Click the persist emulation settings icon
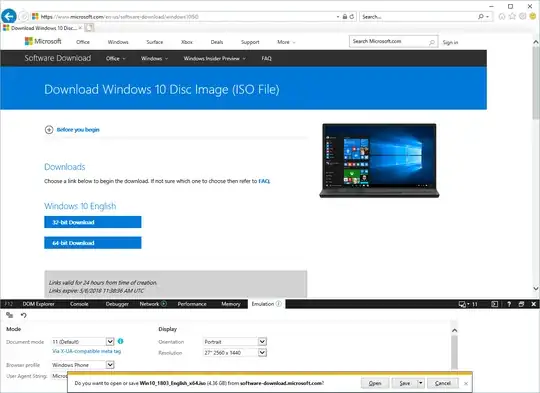The width and height of the screenshot is (540, 393). (x=10, y=315)
